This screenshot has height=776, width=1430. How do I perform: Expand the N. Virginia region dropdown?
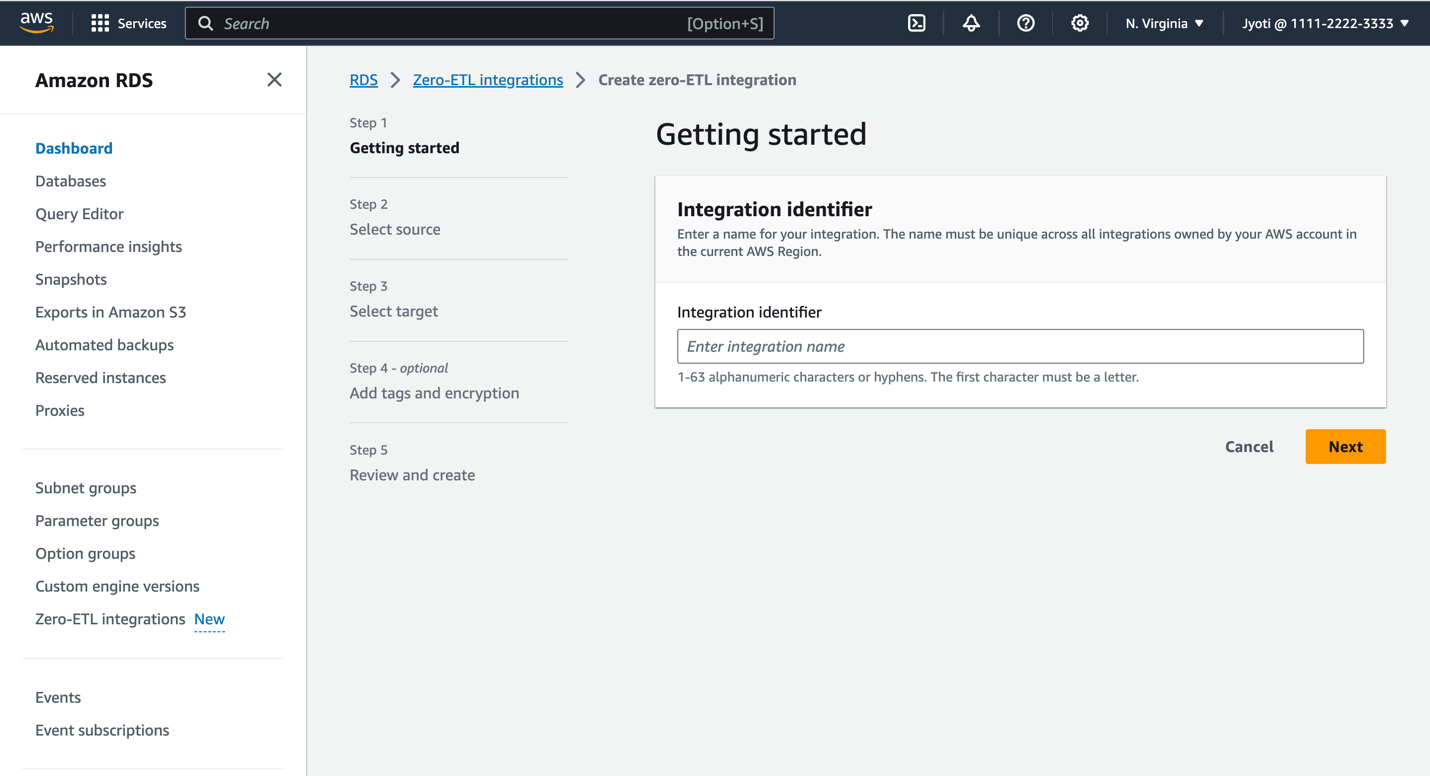tap(1165, 23)
